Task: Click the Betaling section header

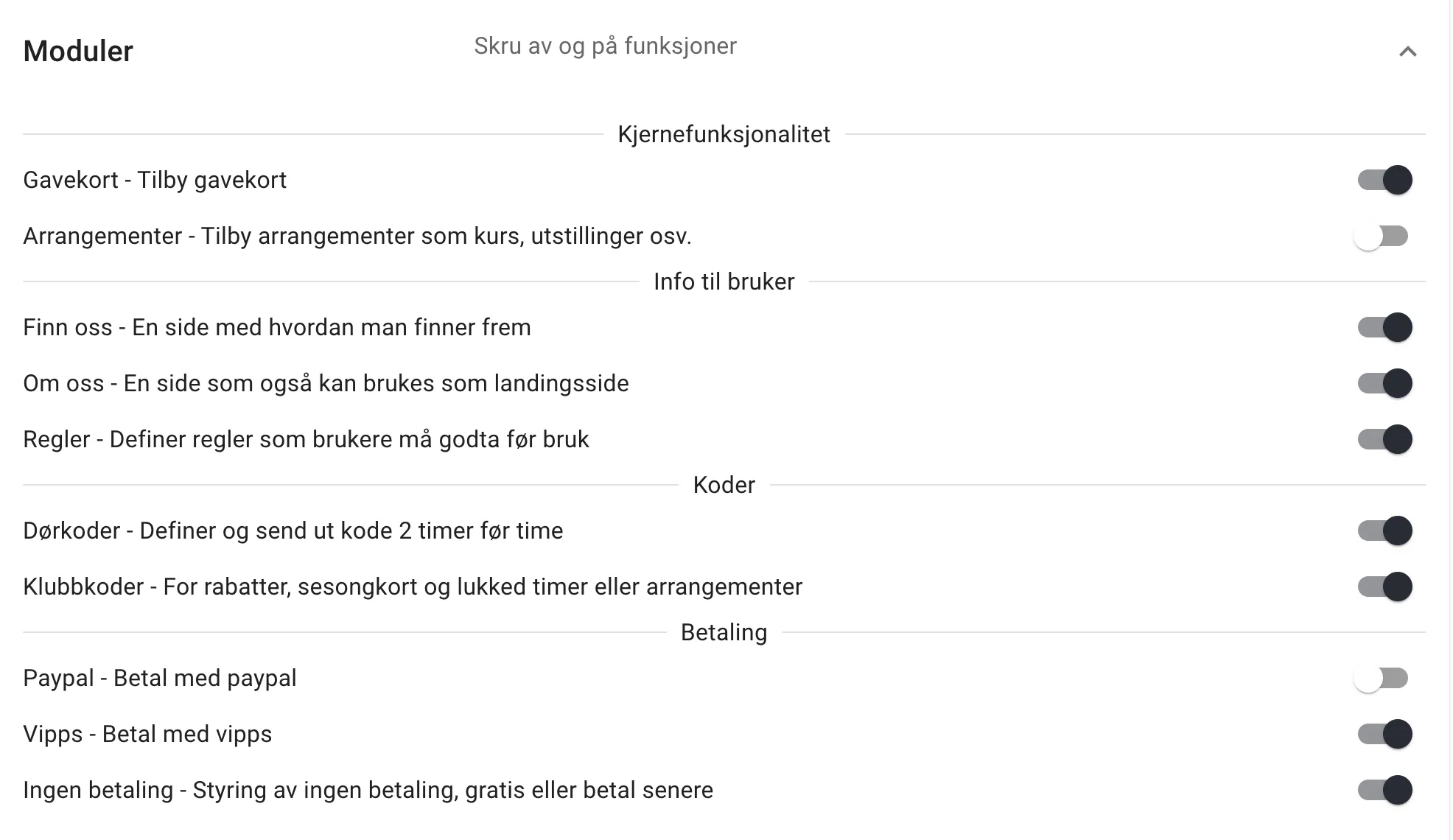Action: tap(724, 632)
